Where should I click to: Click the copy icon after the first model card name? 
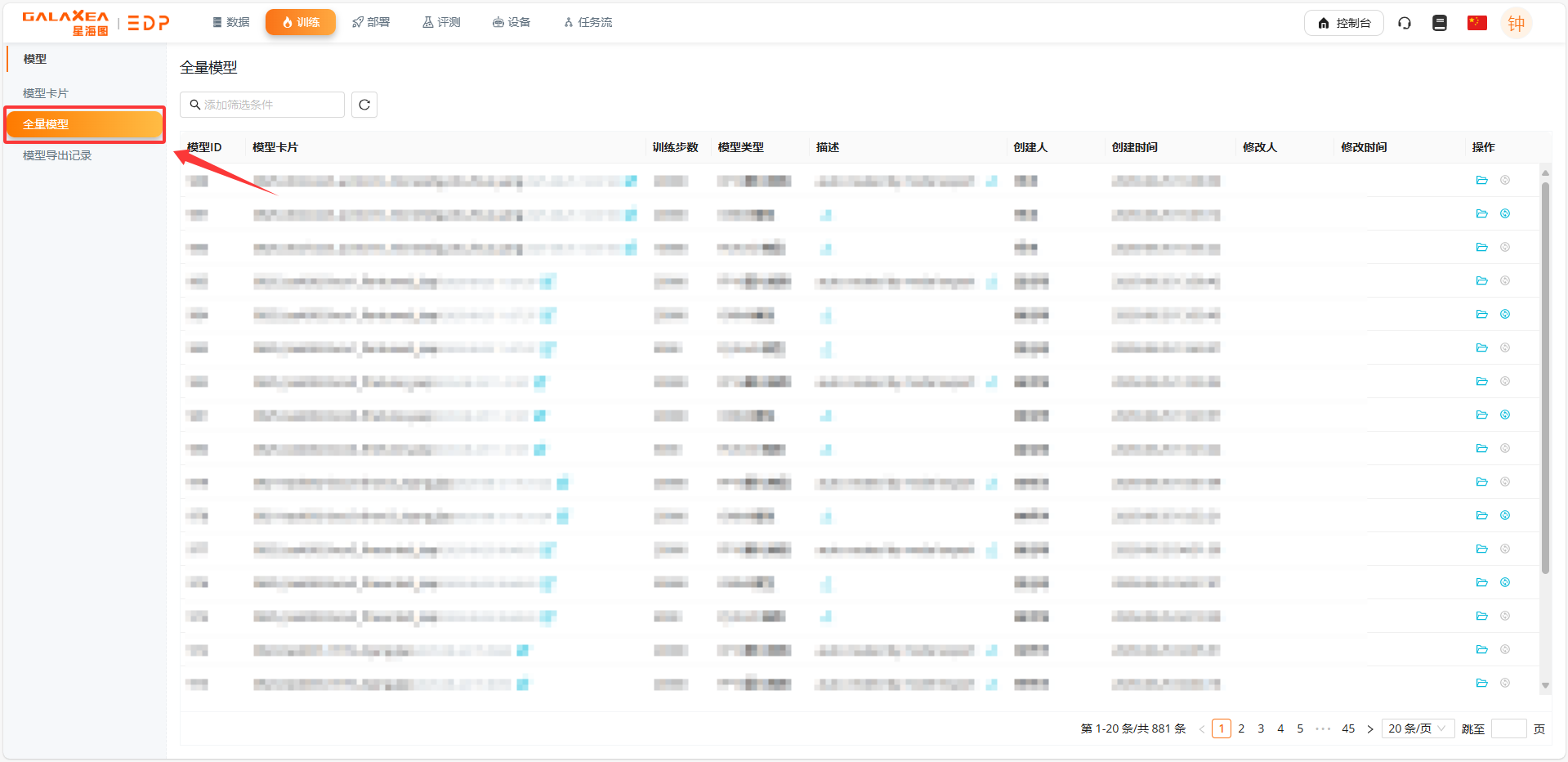pos(631,181)
